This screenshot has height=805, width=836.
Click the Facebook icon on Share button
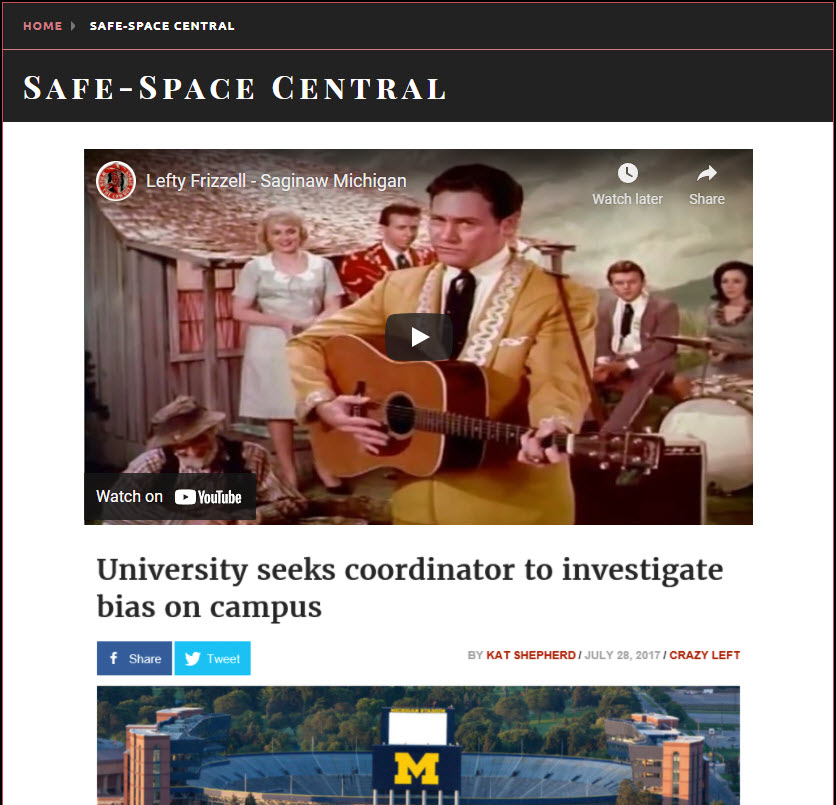click(x=114, y=658)
